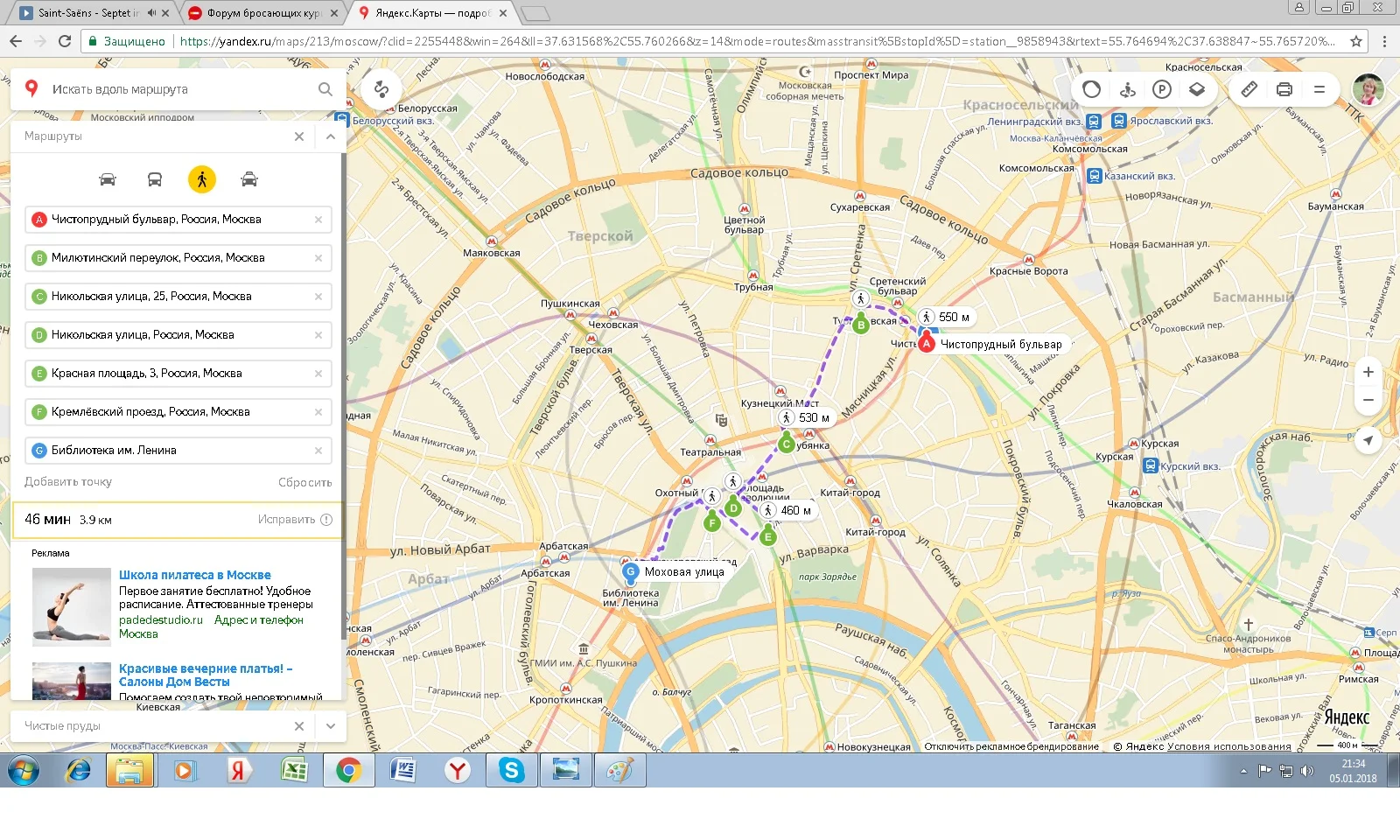
Task: Select taxi route mode
Action: click(249, 179)
